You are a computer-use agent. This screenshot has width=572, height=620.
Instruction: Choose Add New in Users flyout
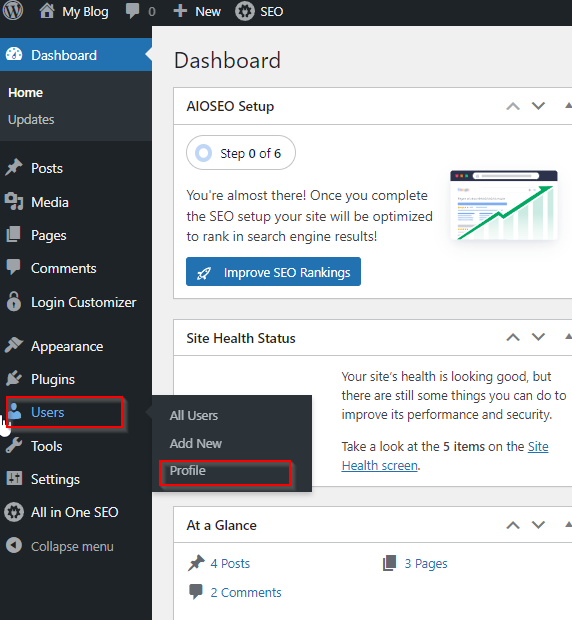pyautogui.click(x=196, y=443)
